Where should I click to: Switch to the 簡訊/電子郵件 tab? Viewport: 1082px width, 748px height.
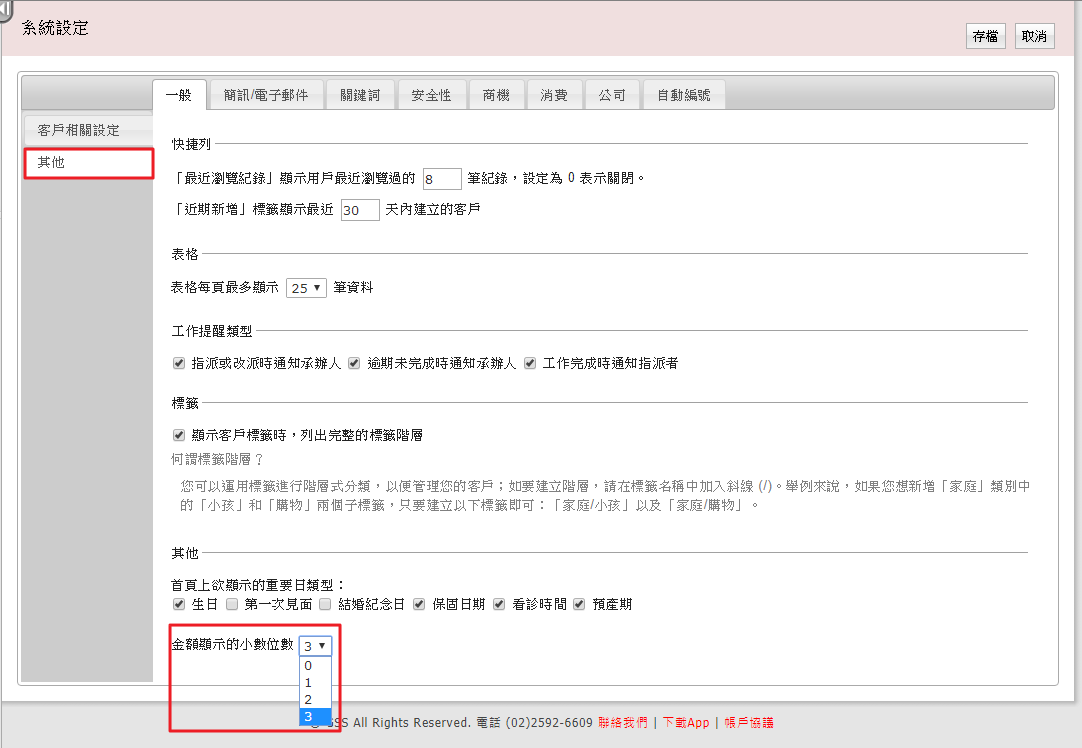pyautogui.click(x=266, y=95)
